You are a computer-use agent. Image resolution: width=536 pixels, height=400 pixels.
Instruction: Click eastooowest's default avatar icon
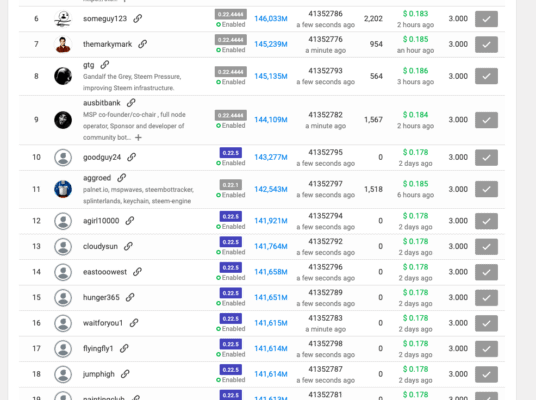click(63, 272)
